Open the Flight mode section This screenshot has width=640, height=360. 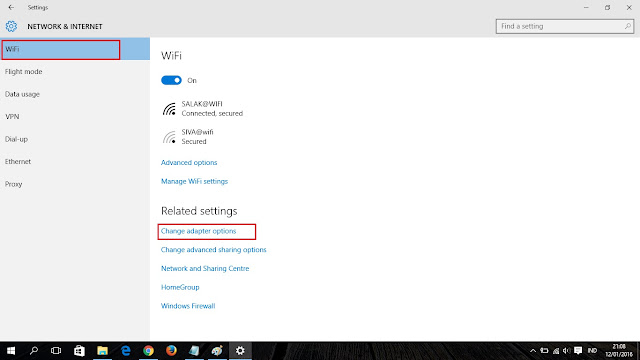(x=23, y=72)
